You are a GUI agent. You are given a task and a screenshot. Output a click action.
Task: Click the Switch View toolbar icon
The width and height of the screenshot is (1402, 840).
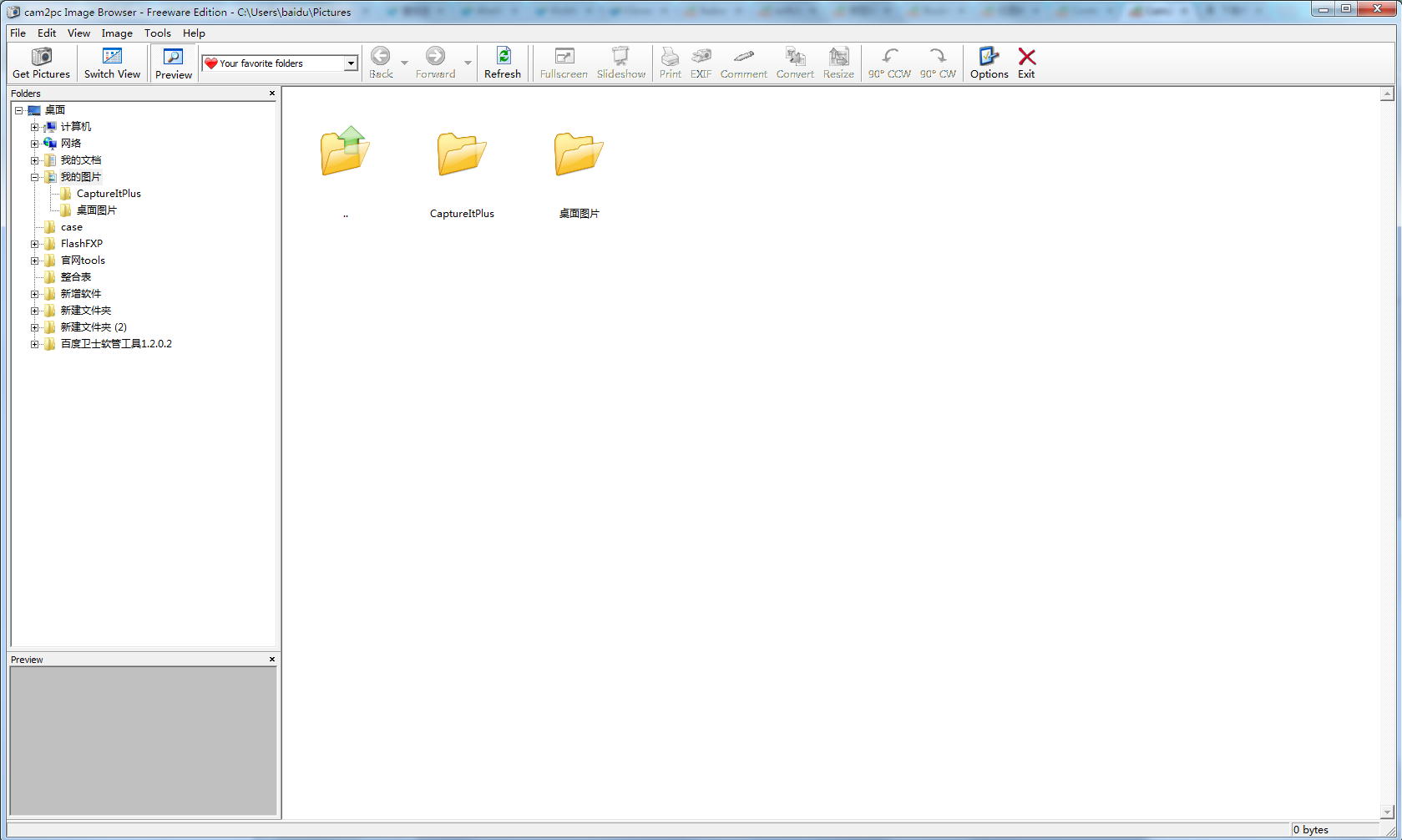click(112, 57)
